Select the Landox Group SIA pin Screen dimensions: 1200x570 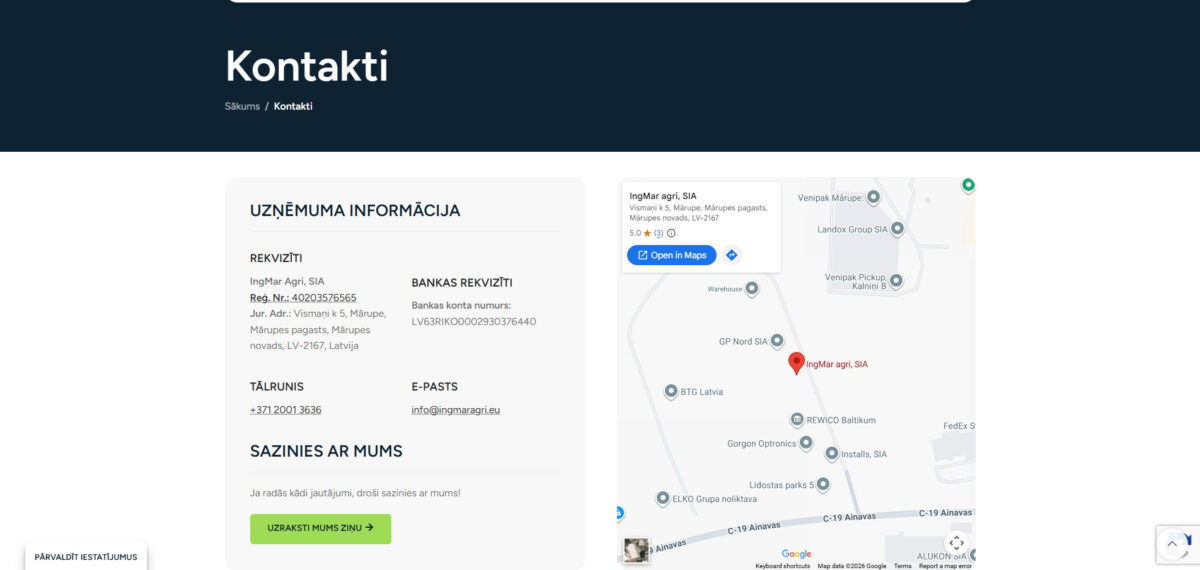[897, 229]
